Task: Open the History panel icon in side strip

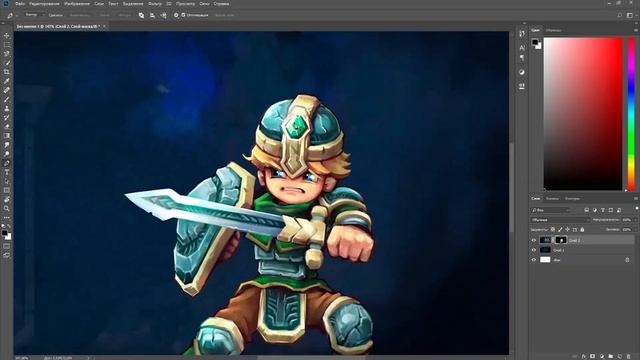Action: pos(522,34)
